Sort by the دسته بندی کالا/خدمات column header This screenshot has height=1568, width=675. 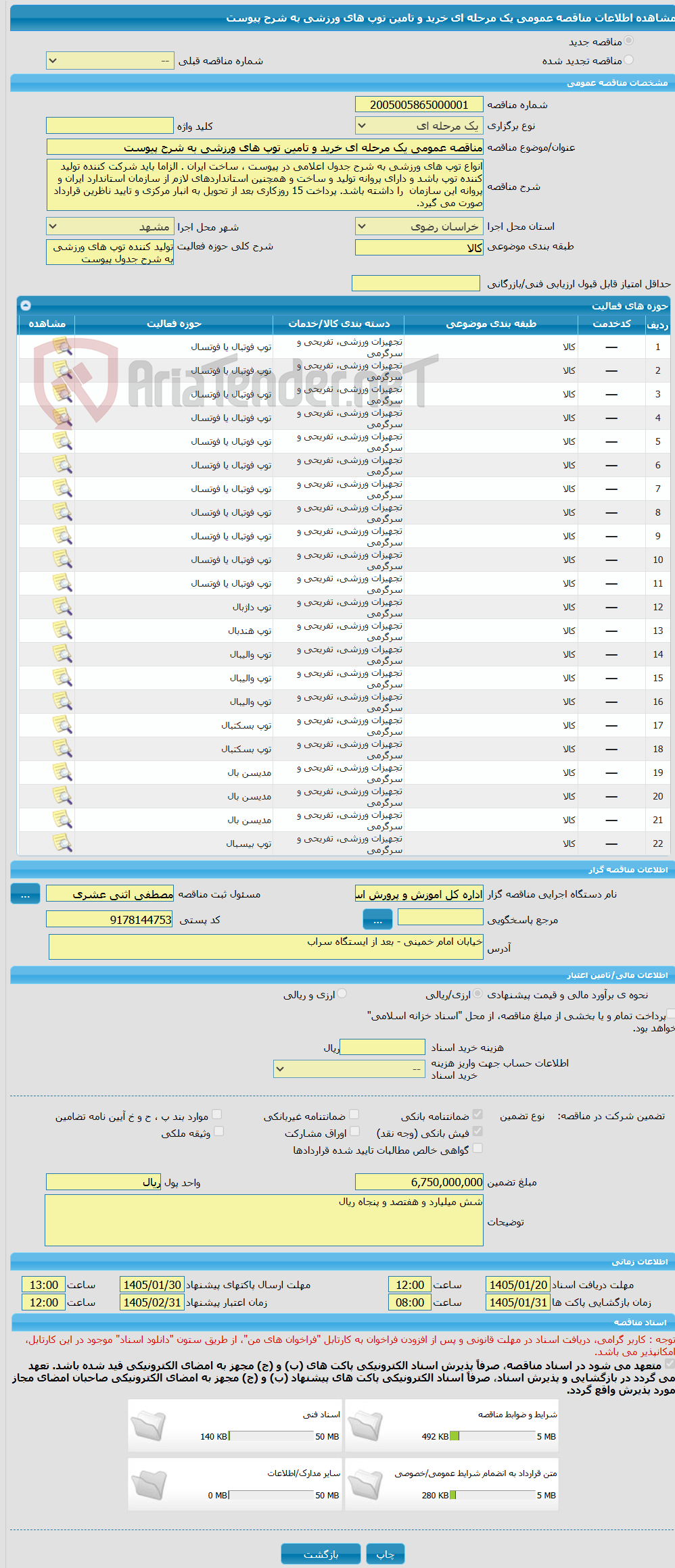pyautogui.click(x=339, y=324)
